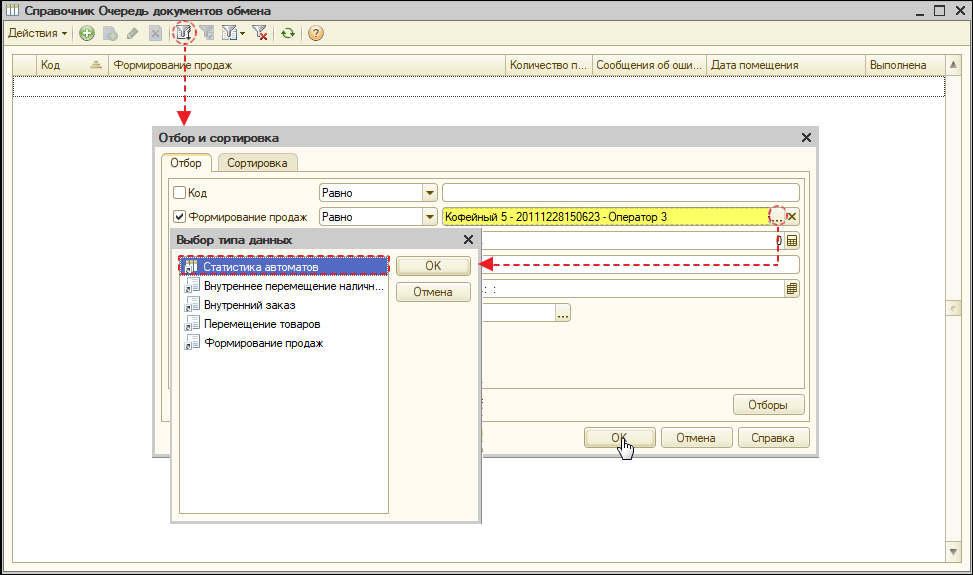Confirm type selection with OK

tap(433, 266)
